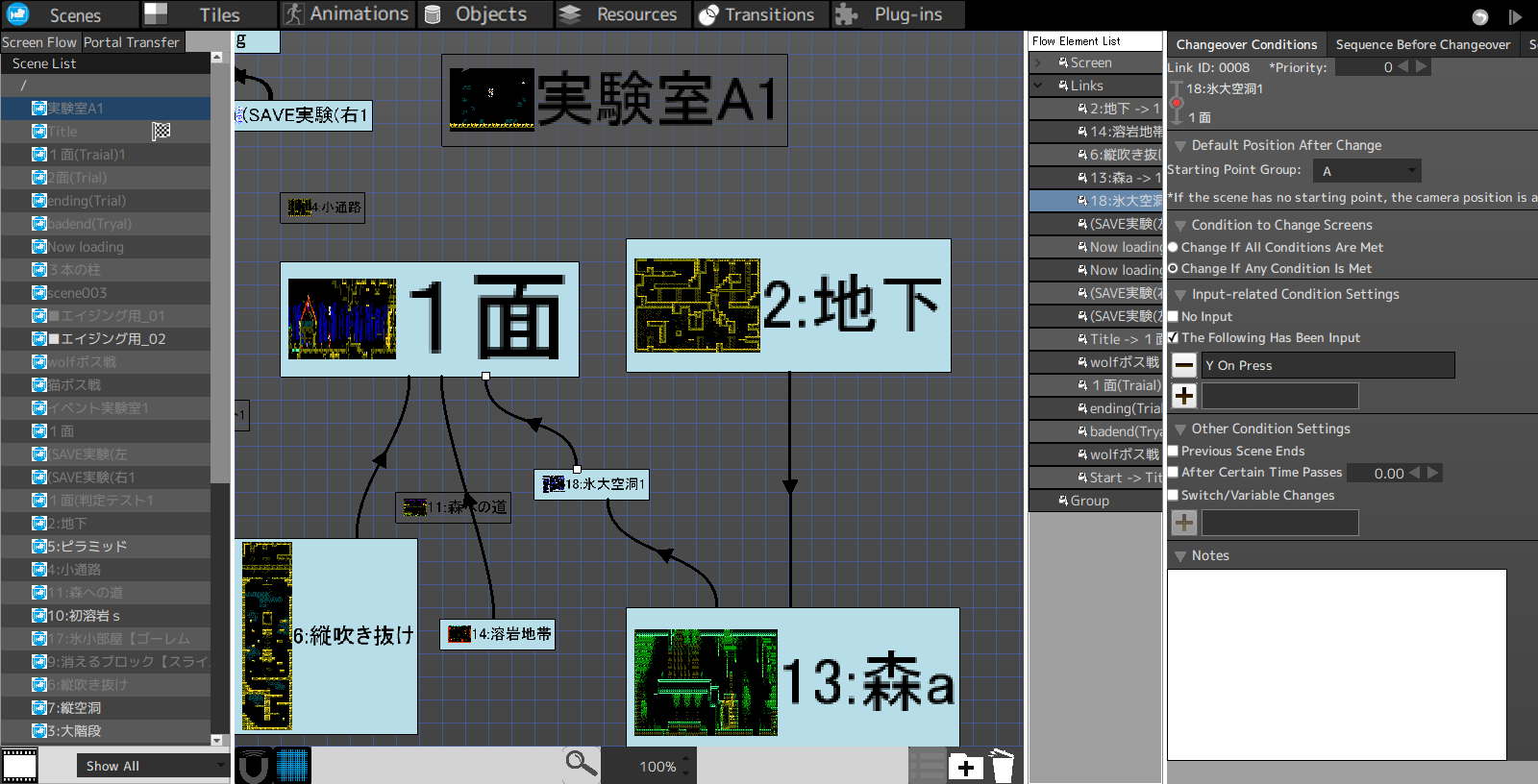Check the Previous Scene Ends option
This screenshot has height=784, width=1538.
pyautogui.click(x=1173, y=451)
